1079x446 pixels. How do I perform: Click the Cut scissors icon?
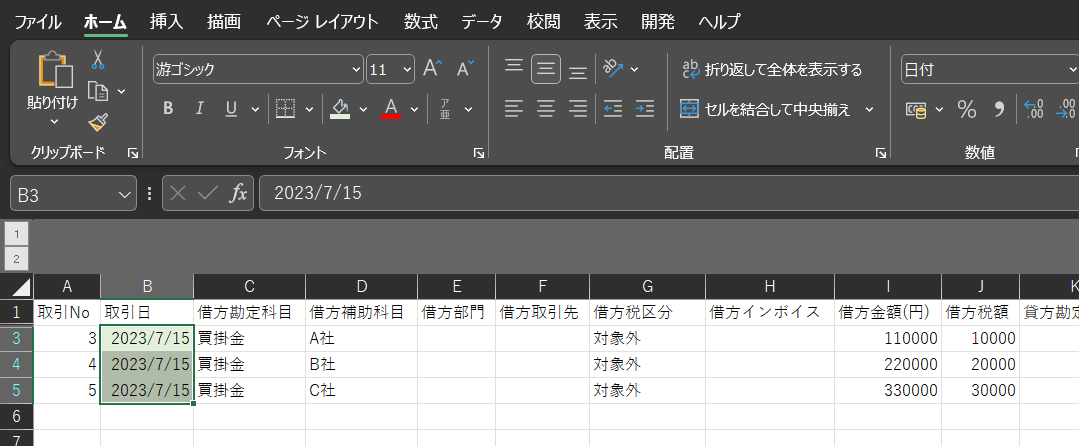click(x=98, y=61)
